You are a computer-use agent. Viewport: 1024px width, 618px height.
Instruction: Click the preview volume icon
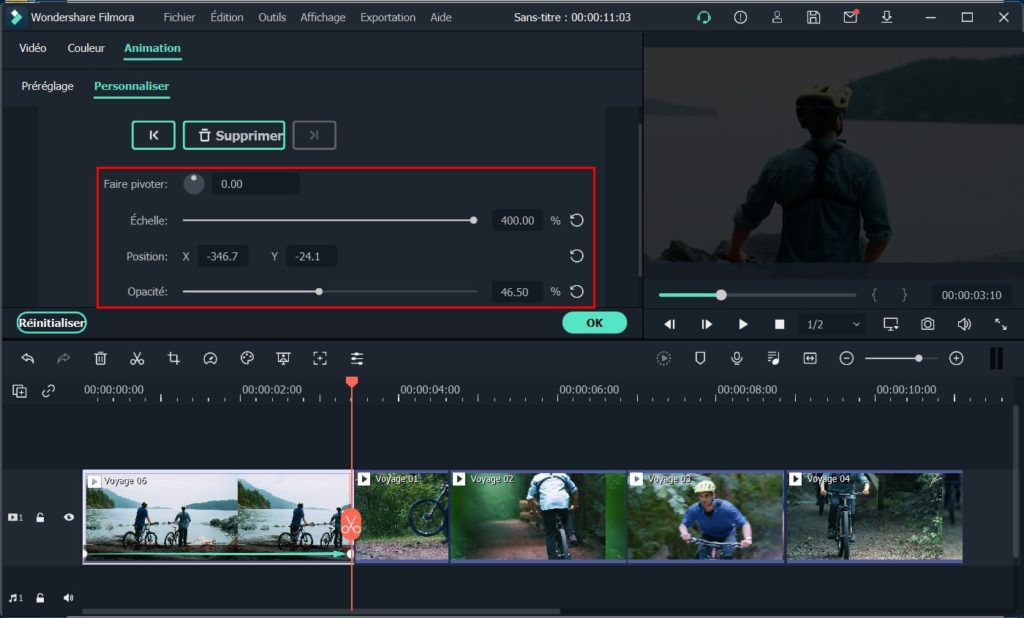pos(964,324)
